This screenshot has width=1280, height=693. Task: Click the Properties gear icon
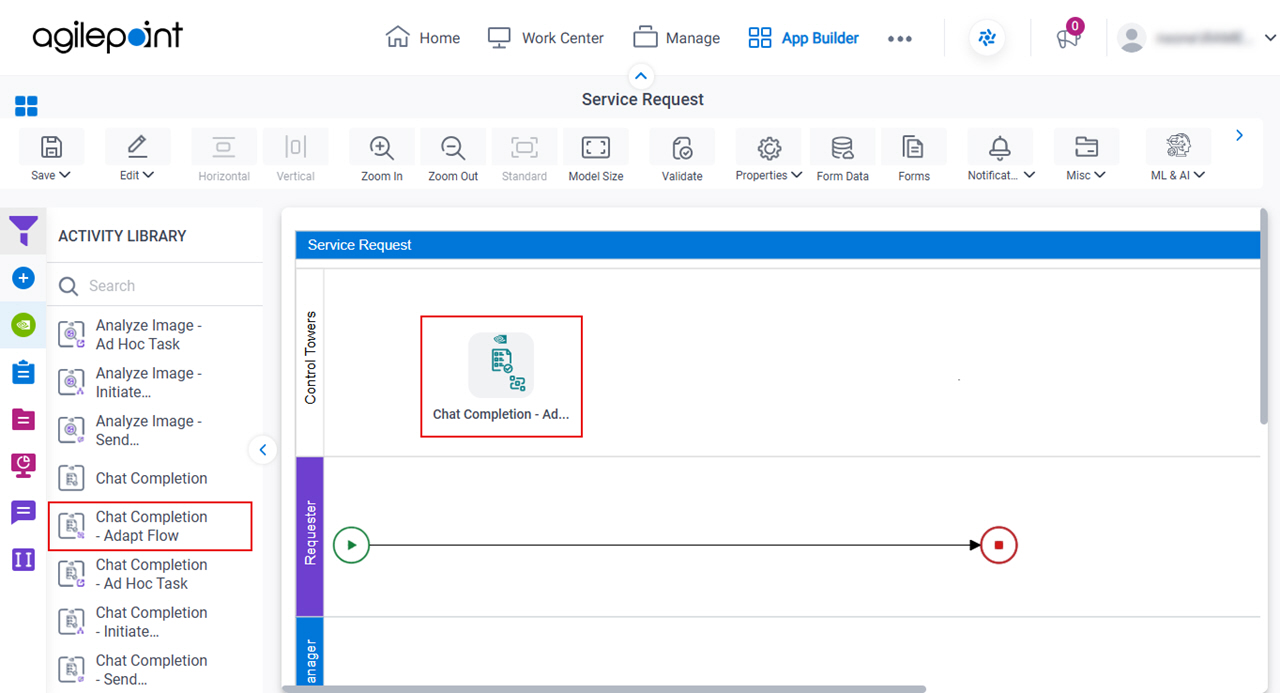pyautogui.click(x=769, y=148)
